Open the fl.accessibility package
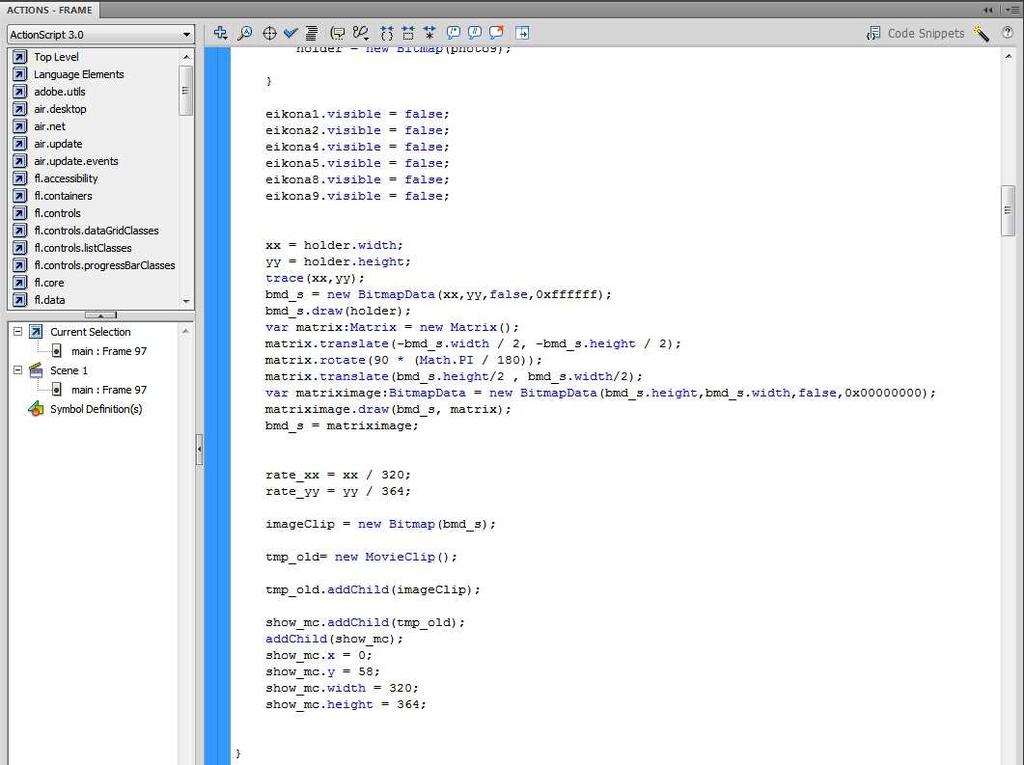1024x765 pixels. (x=66, y=178)
